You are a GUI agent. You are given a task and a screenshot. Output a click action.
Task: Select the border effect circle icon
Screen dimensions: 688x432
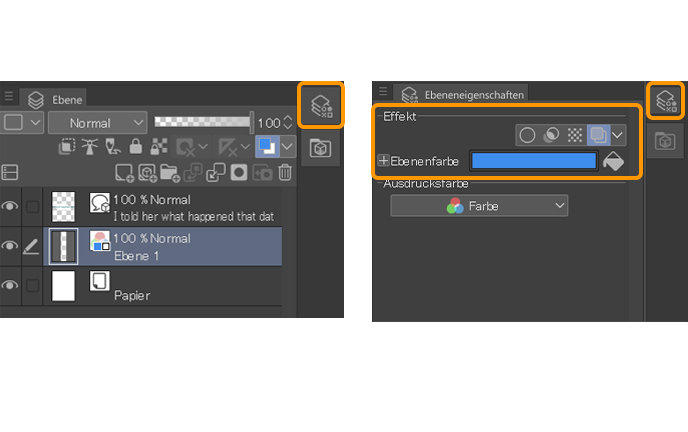pos(527,135)
